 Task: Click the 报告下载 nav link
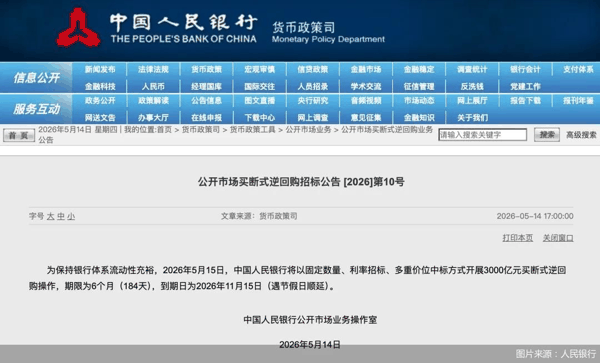tap(525, 101)
